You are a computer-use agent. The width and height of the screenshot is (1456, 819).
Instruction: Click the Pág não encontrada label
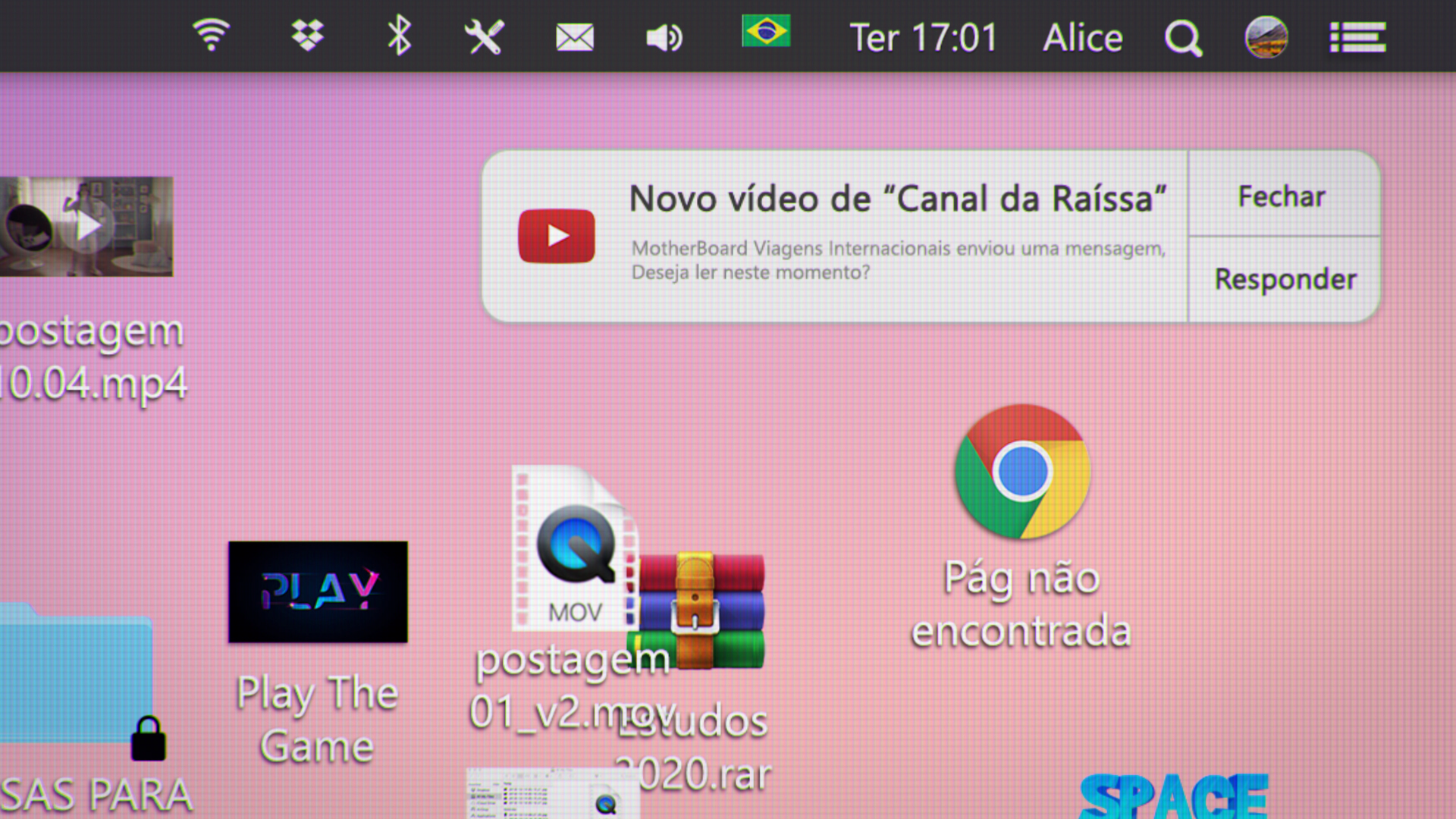pyautogui.click(x=1021, y=604)
